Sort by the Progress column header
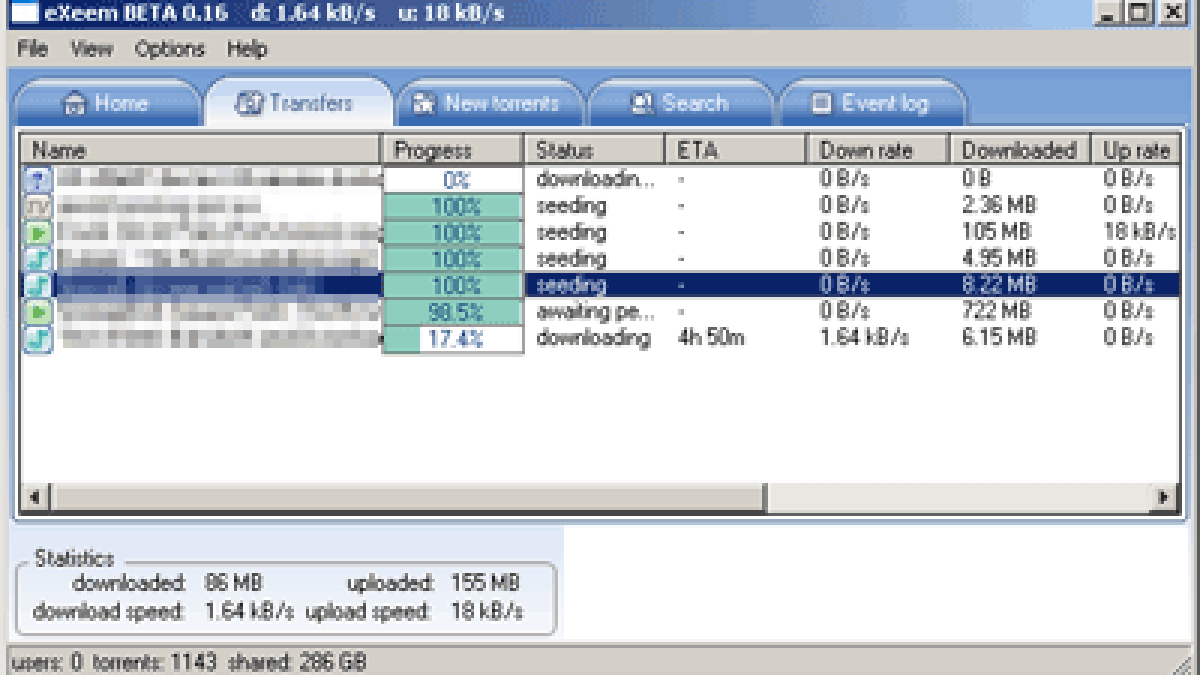 [x=453, y=150]
